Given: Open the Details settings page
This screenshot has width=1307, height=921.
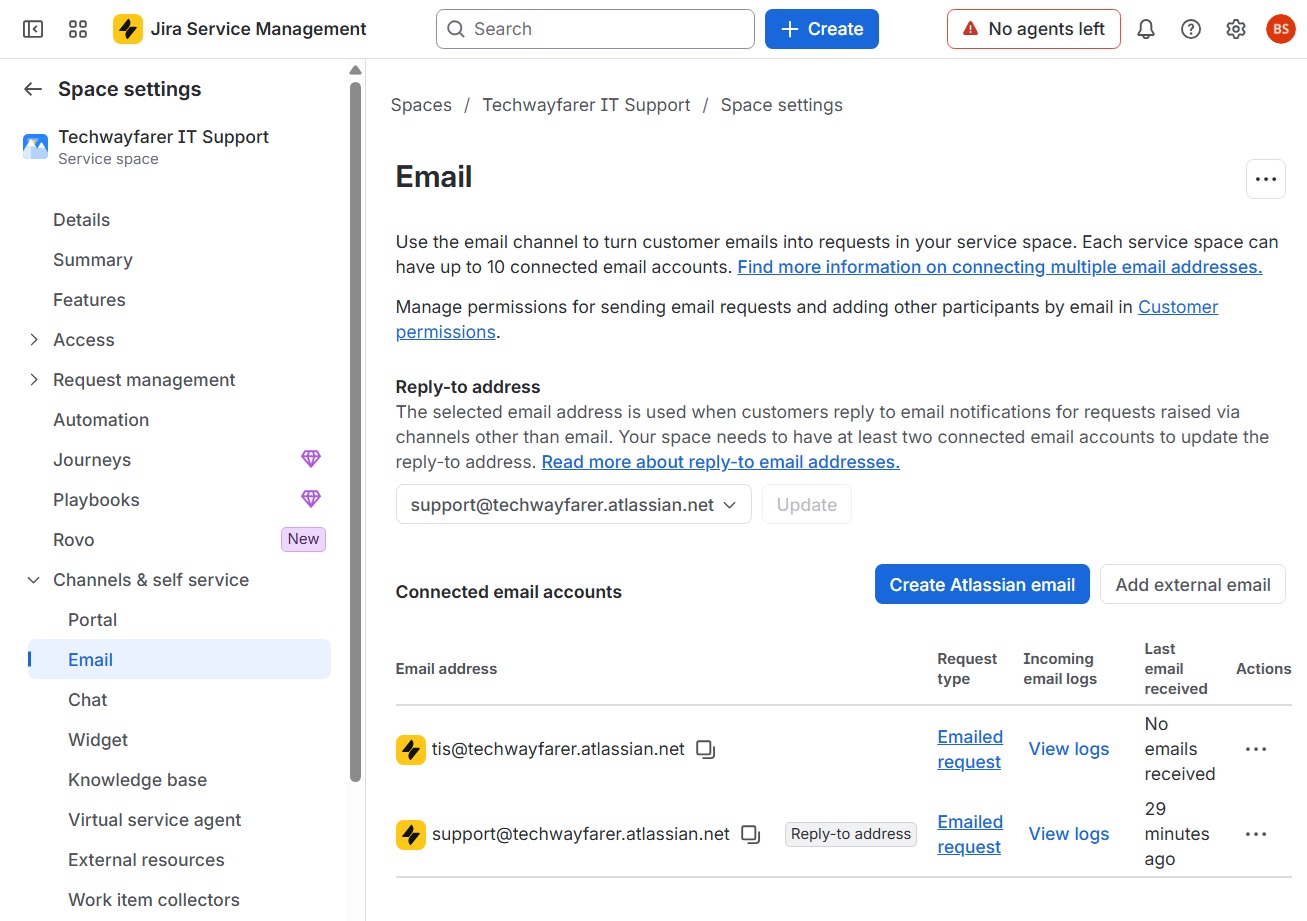Looking at the screenshot, I should (82, 220).
